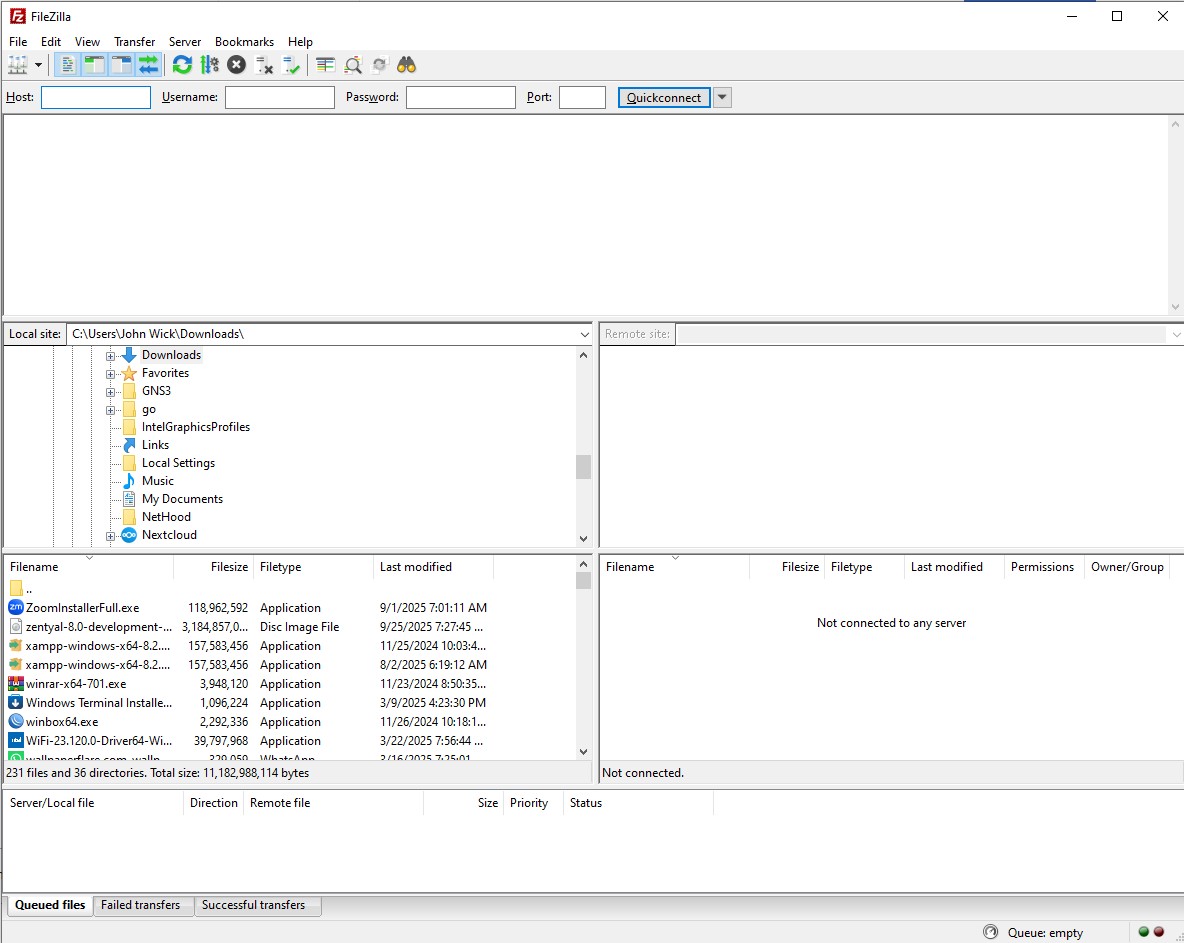The width and height of the screenshot is (1184, 943).
Task: Expand the GNS3 folder in tree
Action: (x=111, y=391)
